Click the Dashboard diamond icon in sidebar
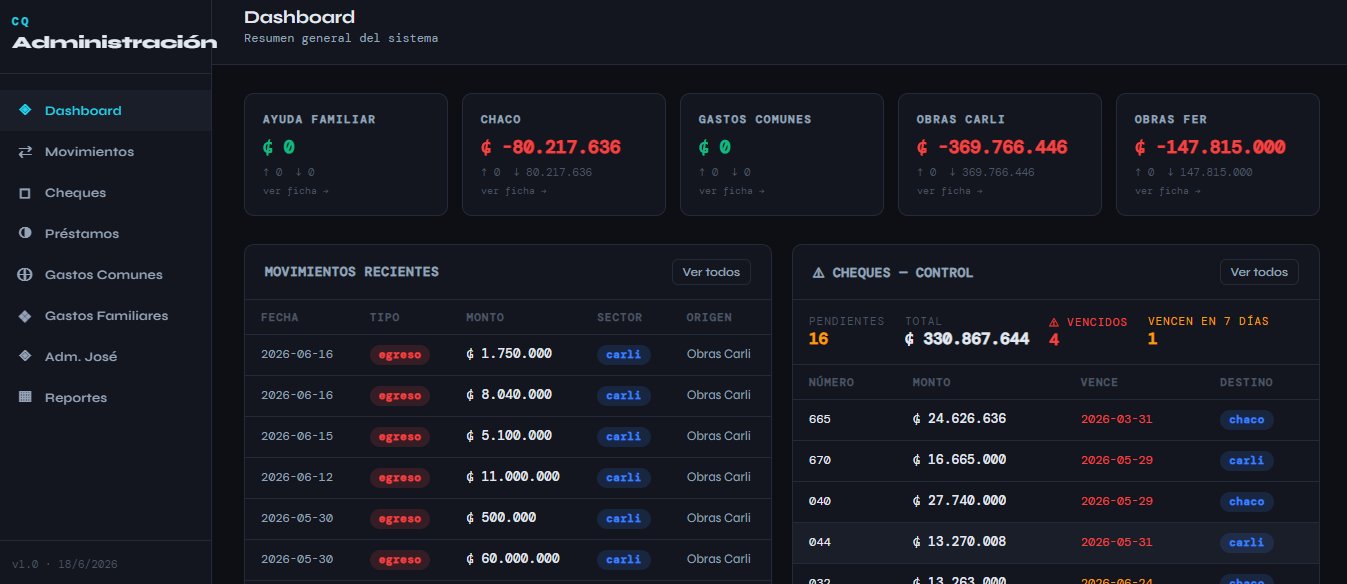This screenshot has height=584, width=1347. (x=25, y=111)
